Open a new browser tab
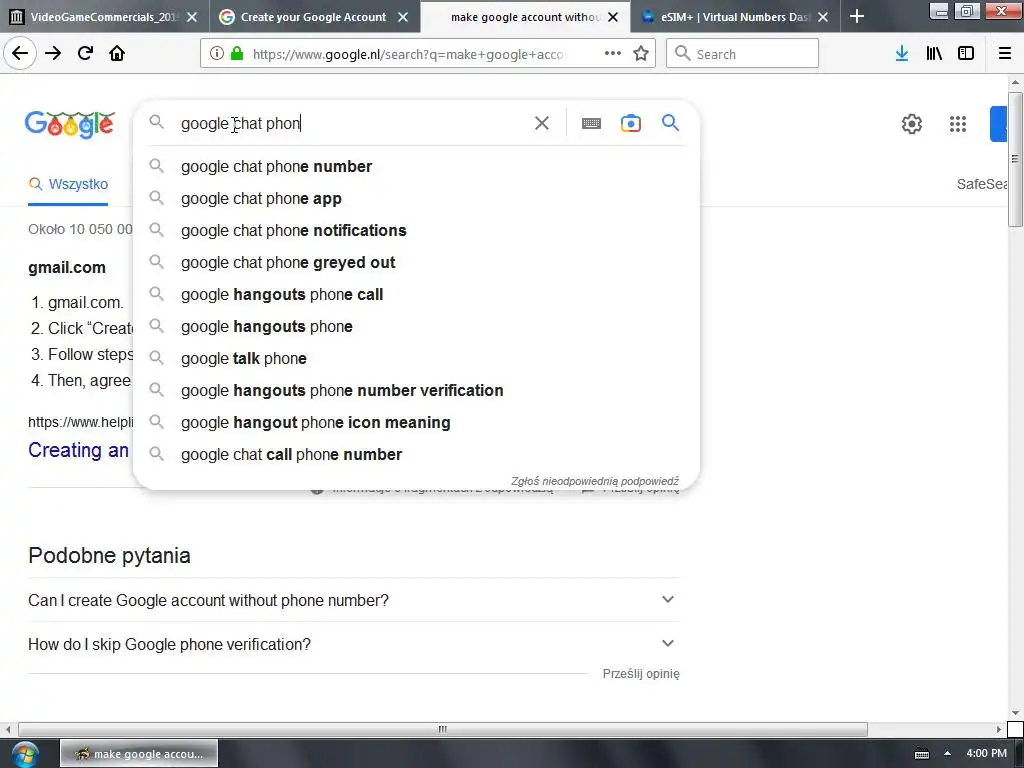 857,16
